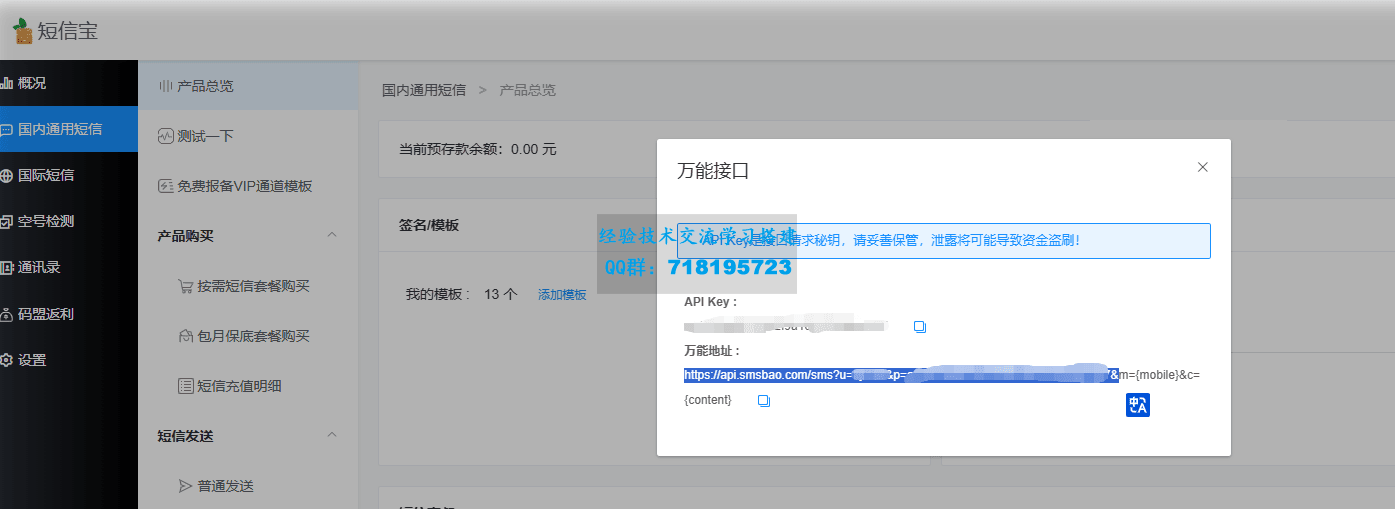Viewport: 1395px width, 509px height.
Task: Close the 万能接口 dialog
Action: (x=1203, y=168)
